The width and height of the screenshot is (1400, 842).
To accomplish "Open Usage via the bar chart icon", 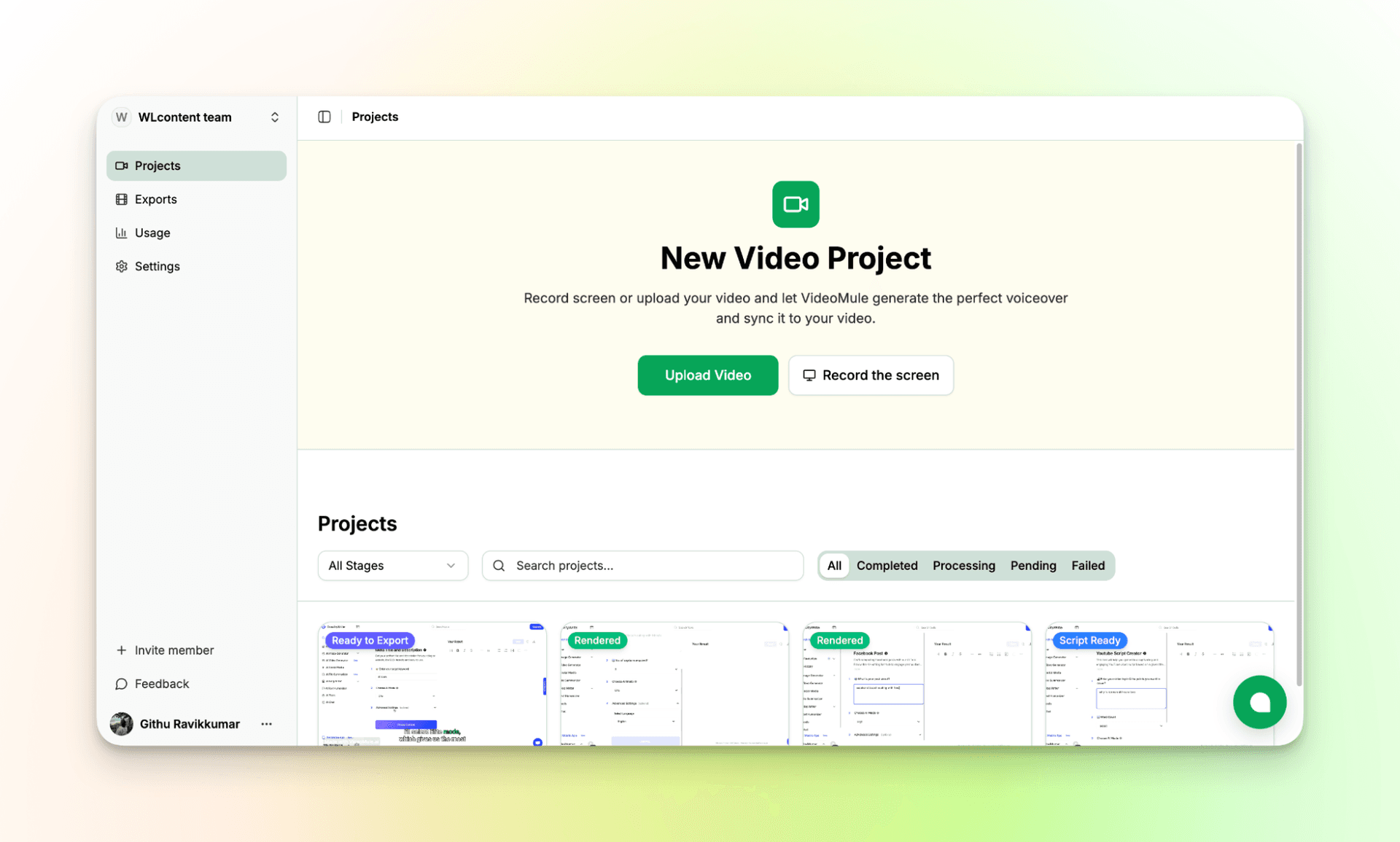I will coord(121,233).
